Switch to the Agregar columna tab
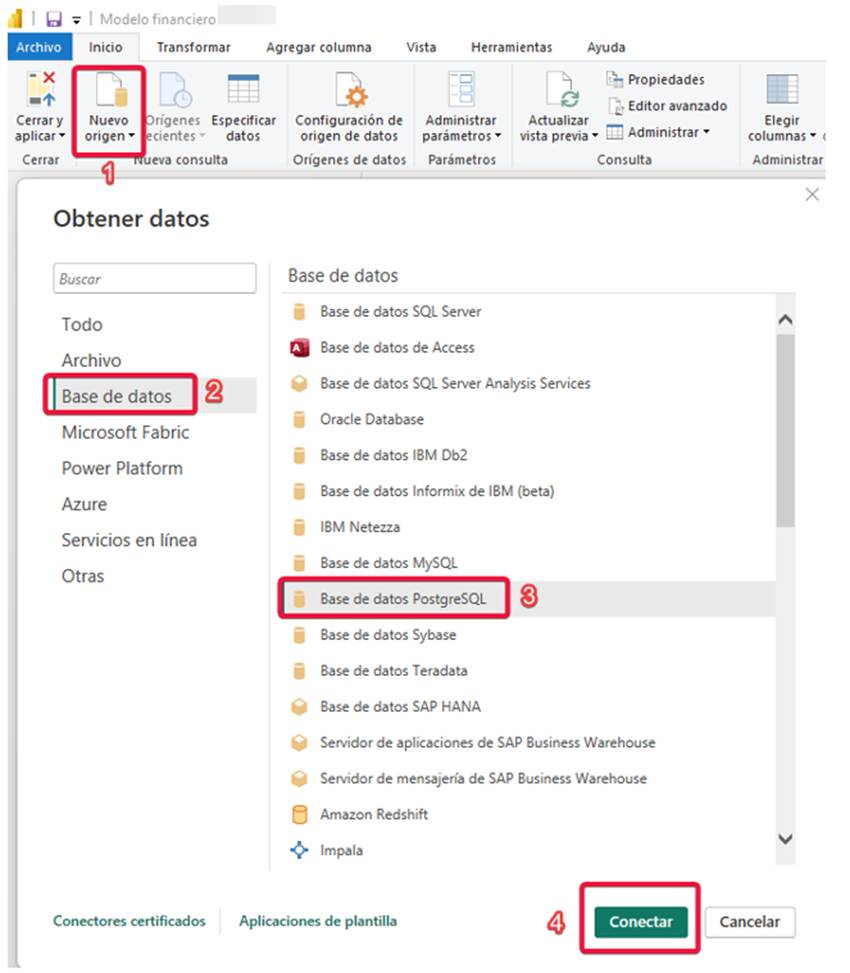Screen dimensions: 850x973 click(319, 47)
